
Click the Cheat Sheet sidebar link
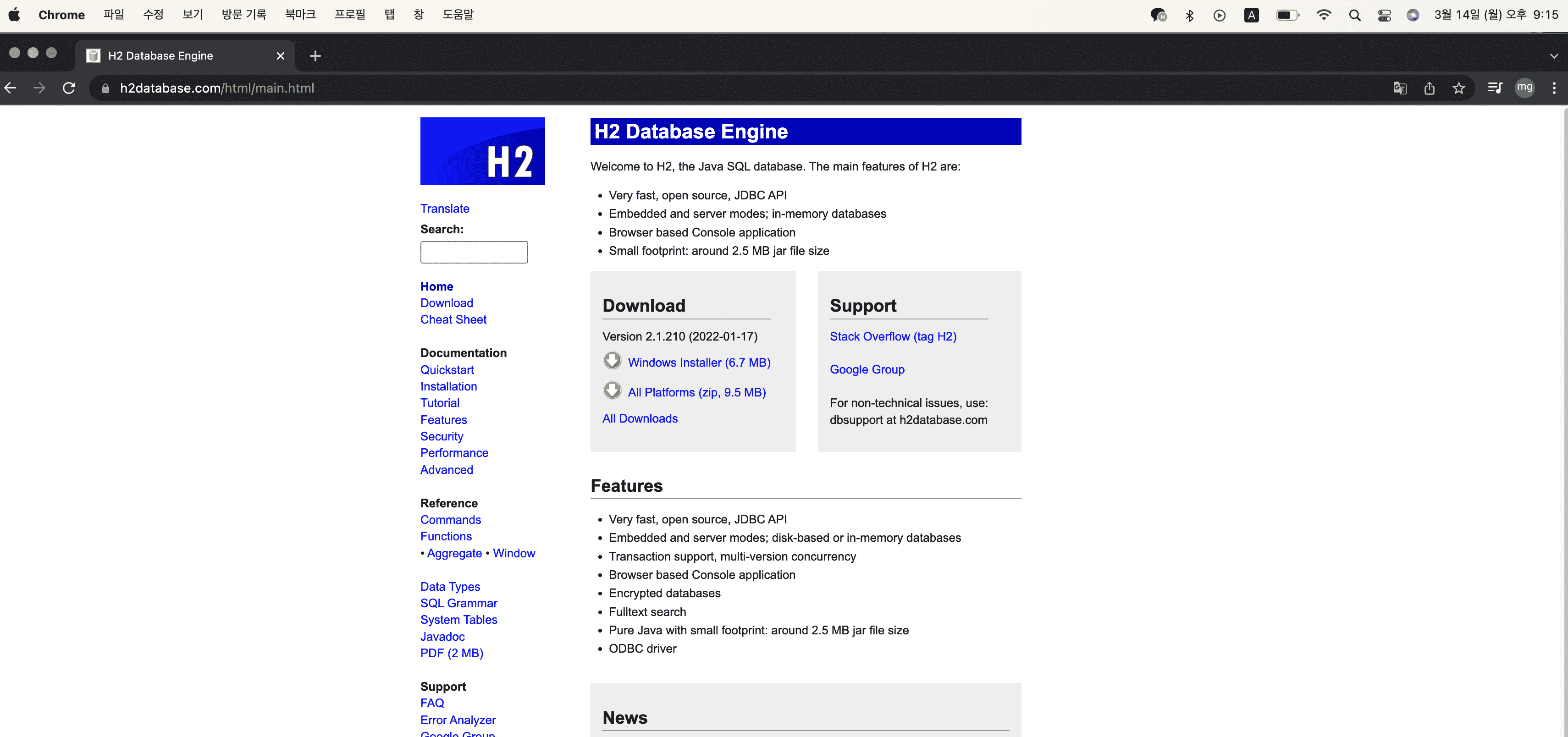click(x=453, y=319)
